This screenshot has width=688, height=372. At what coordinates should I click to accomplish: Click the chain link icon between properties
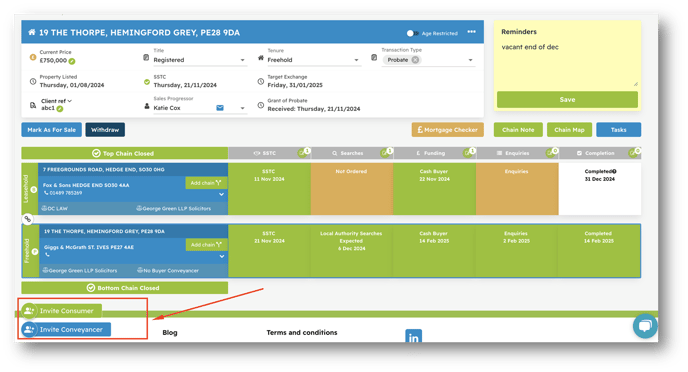point(28,219)
